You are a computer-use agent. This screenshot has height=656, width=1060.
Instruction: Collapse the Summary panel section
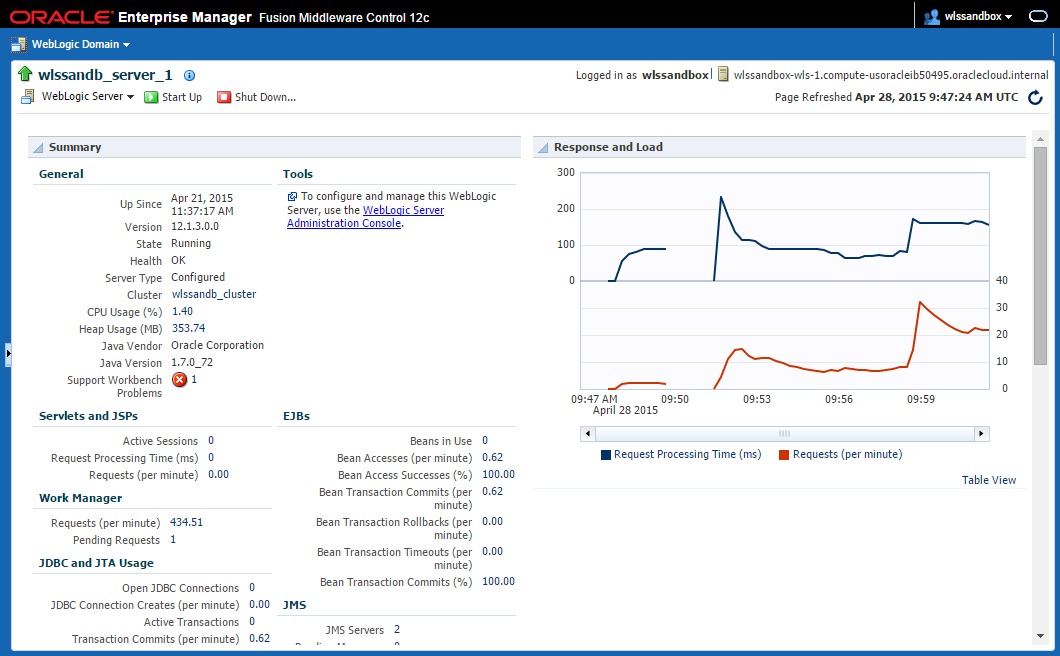coord(39,147)
